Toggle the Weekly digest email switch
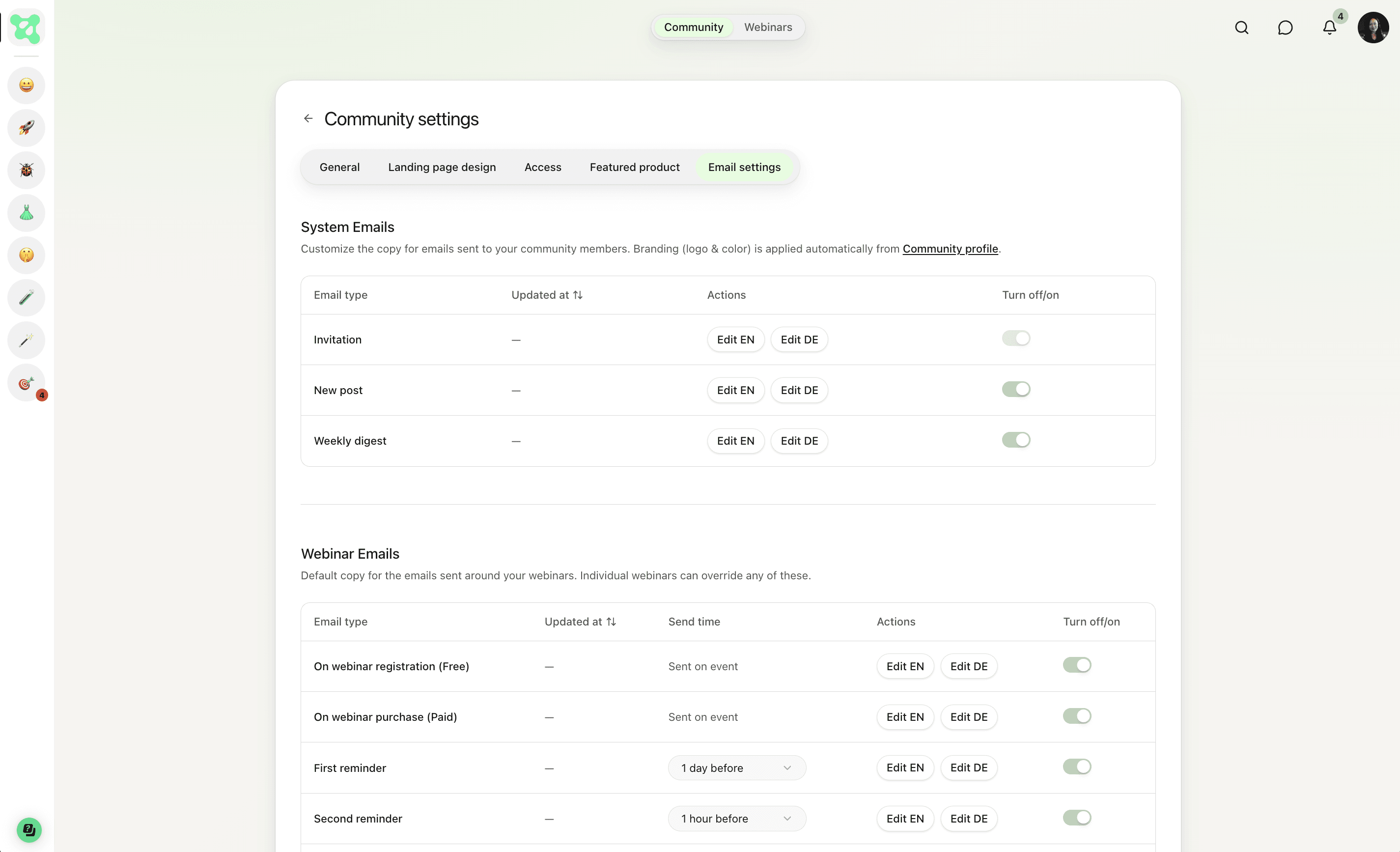 [x=1016, y=440]
